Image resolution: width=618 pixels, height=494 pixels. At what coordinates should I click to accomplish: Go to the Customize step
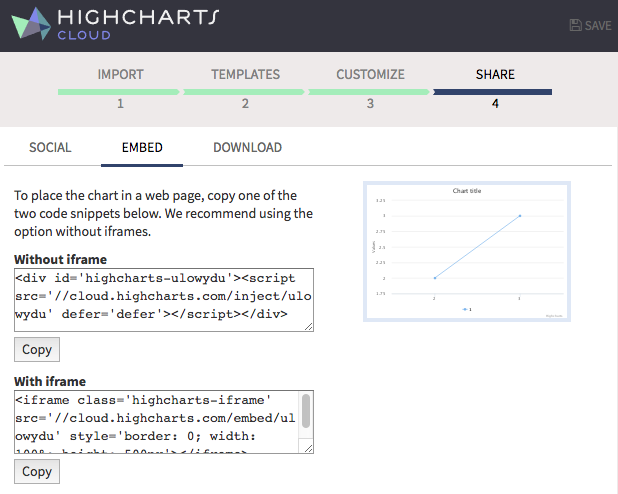(x=370, y=74)
